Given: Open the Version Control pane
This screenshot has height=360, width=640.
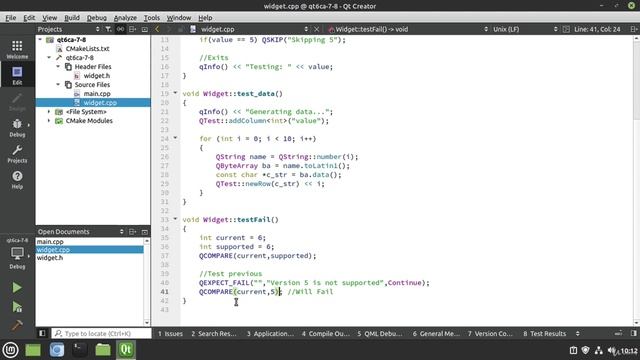Looking at the screenshot, I should [490, 333].
